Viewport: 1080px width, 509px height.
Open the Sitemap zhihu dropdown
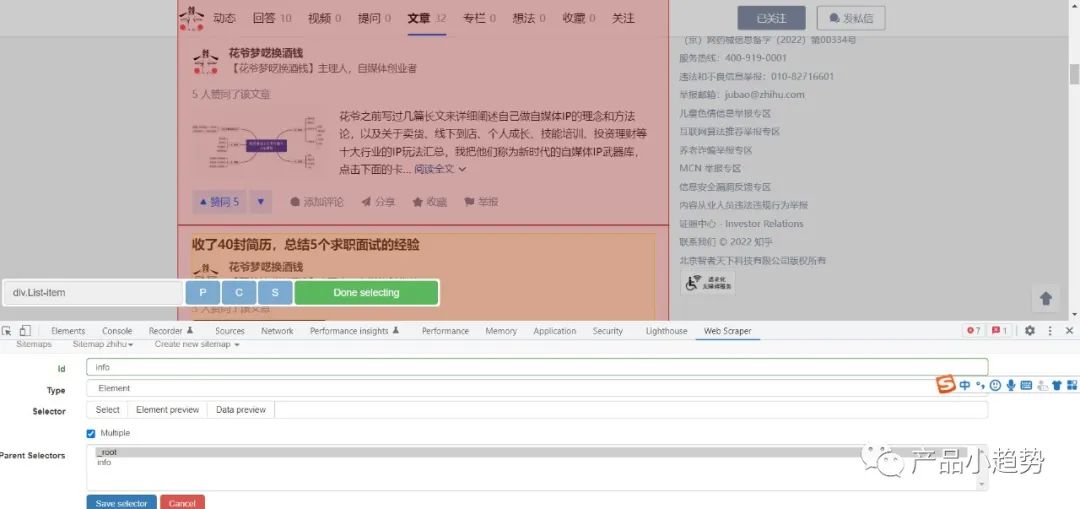click(x=103, y=344)
